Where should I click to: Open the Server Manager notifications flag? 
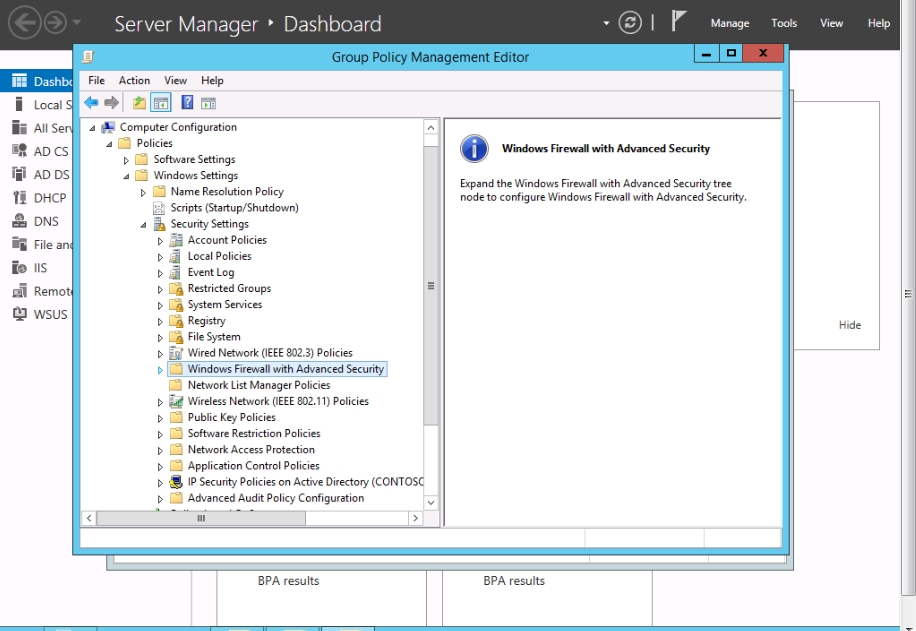pos(679,23)
